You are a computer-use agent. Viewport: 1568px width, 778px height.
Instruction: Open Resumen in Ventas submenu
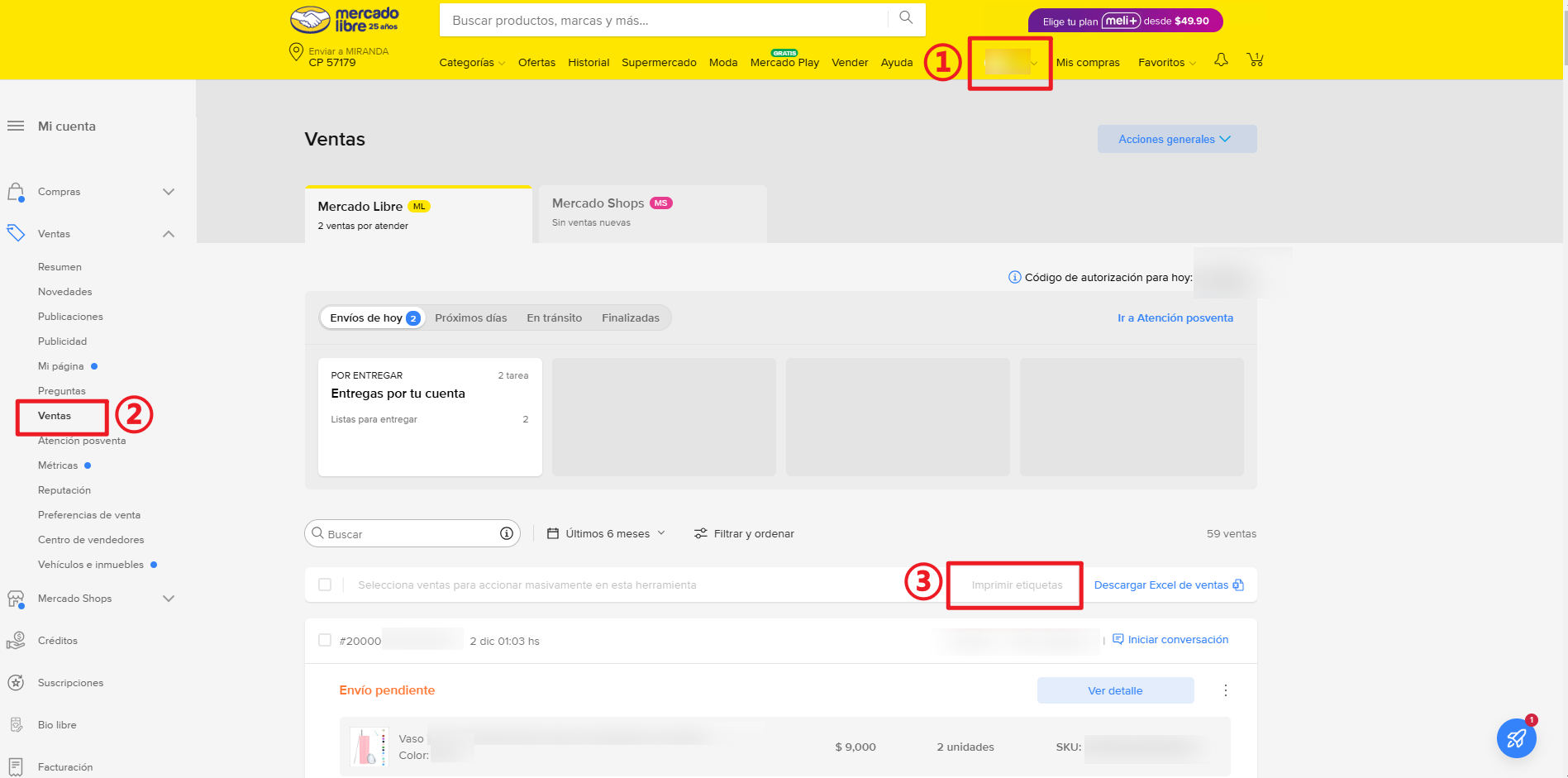coord(60,267)
